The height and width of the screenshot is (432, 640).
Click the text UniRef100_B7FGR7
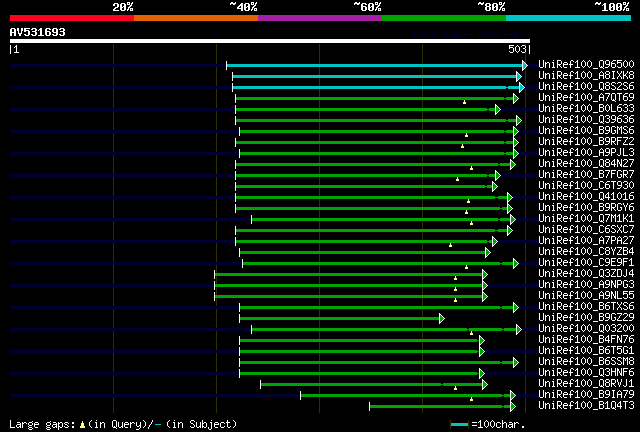point(586,175)
